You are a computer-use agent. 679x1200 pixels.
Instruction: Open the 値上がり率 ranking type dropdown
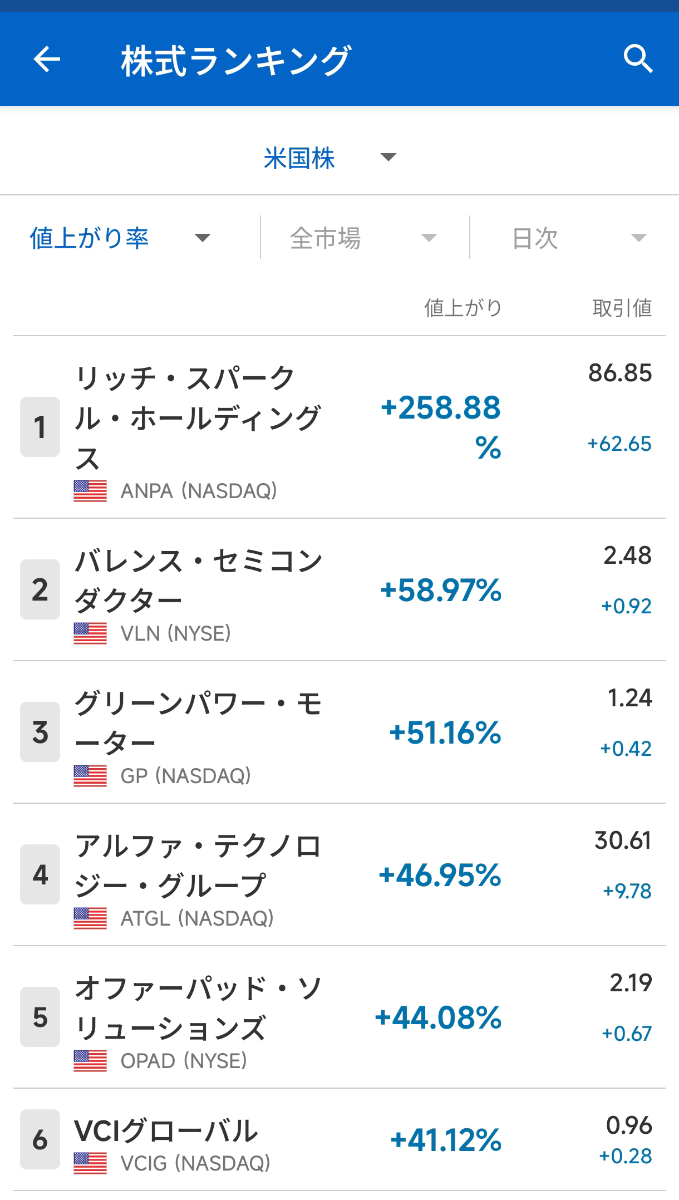[x=120, y=238]
